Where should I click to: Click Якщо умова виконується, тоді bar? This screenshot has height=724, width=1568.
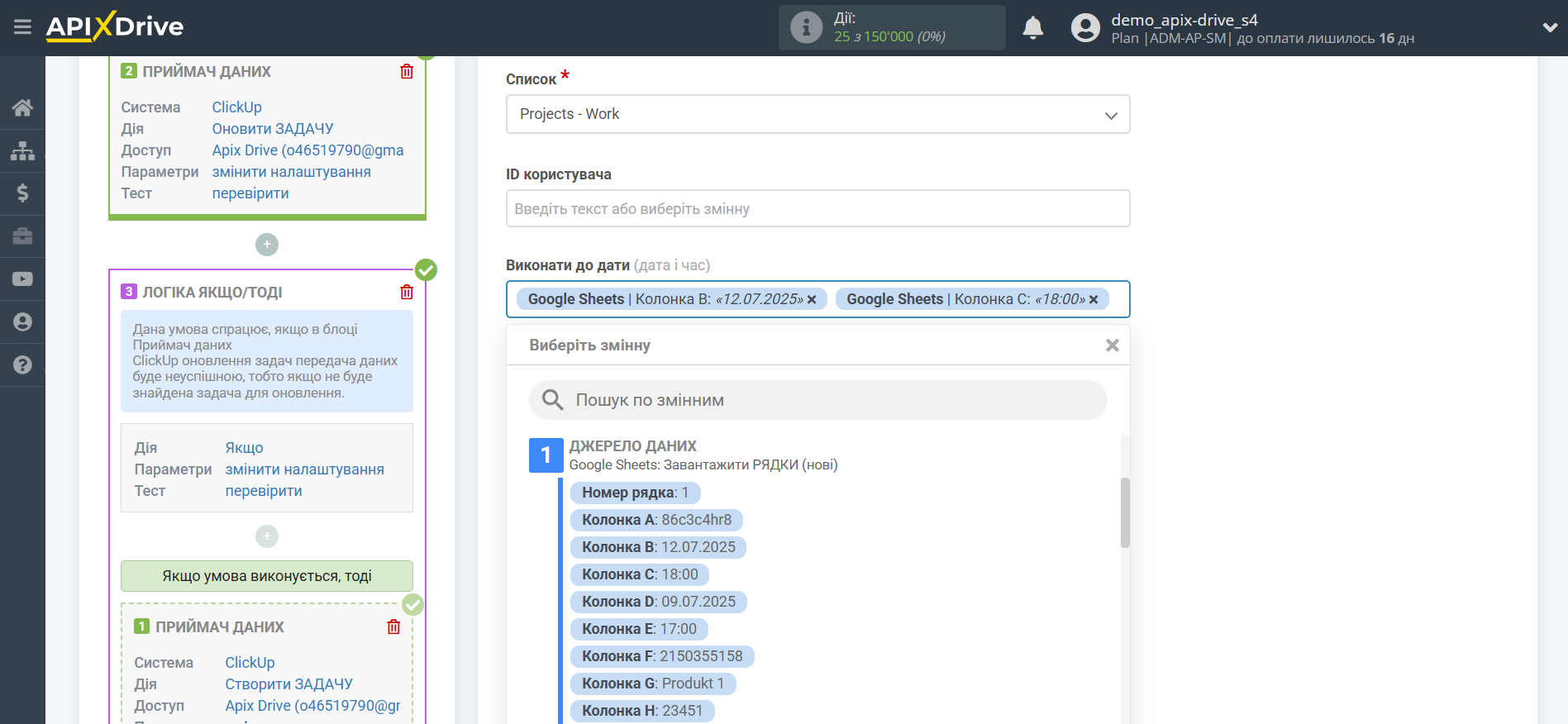point(267,576)
